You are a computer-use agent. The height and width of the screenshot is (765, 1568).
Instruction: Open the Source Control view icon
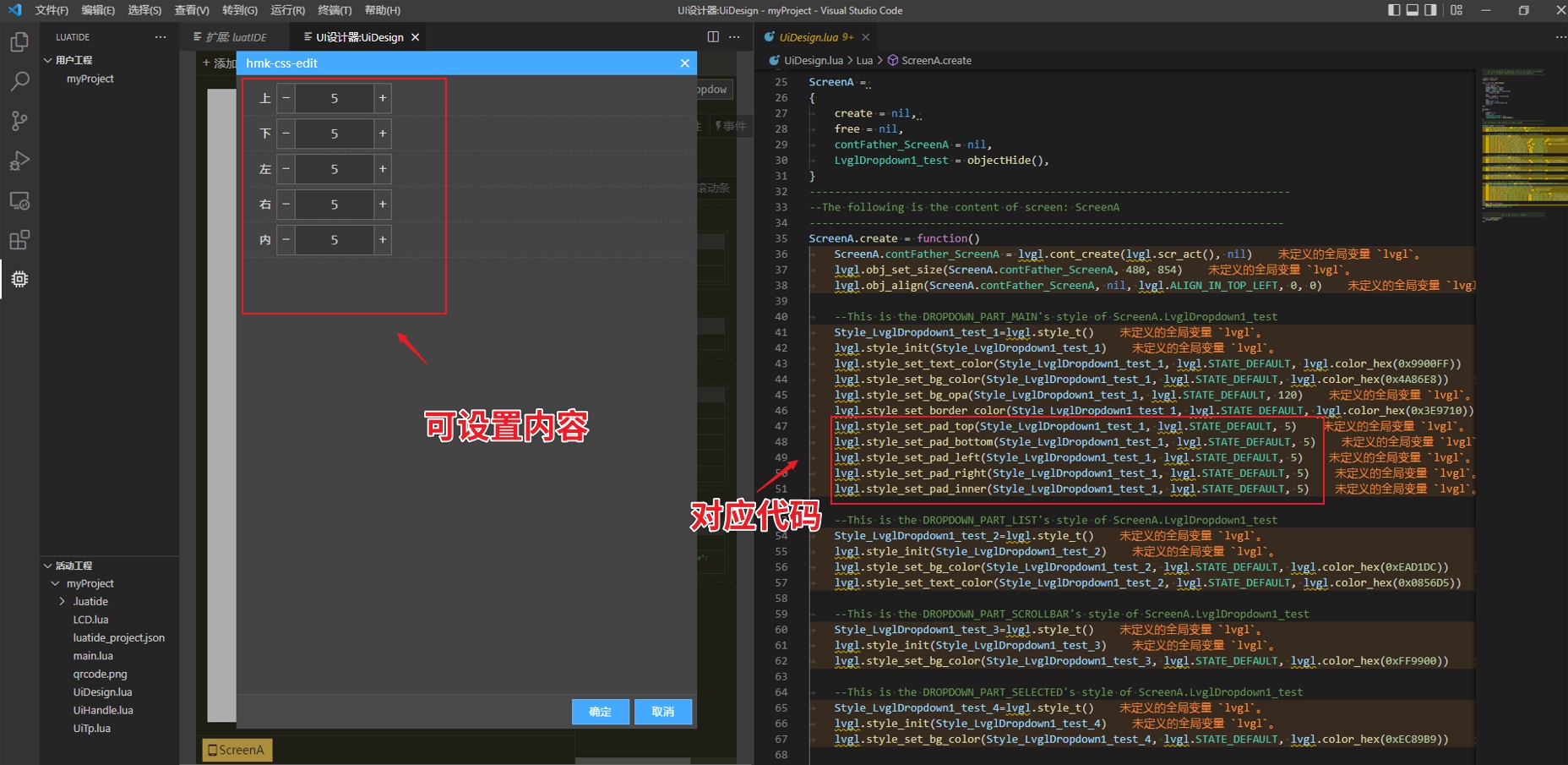point(19,121)
